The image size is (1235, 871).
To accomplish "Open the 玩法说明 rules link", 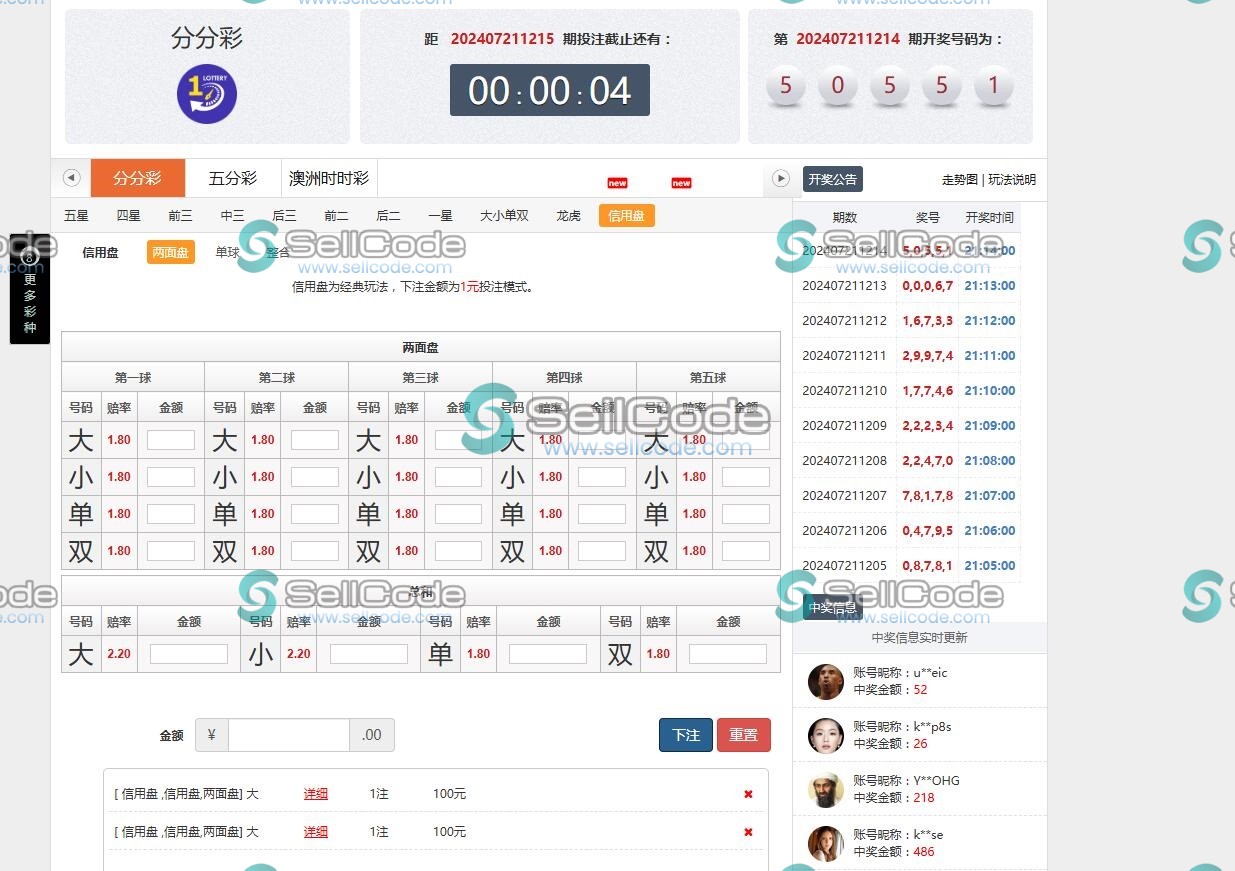I will pos(1011,181).
